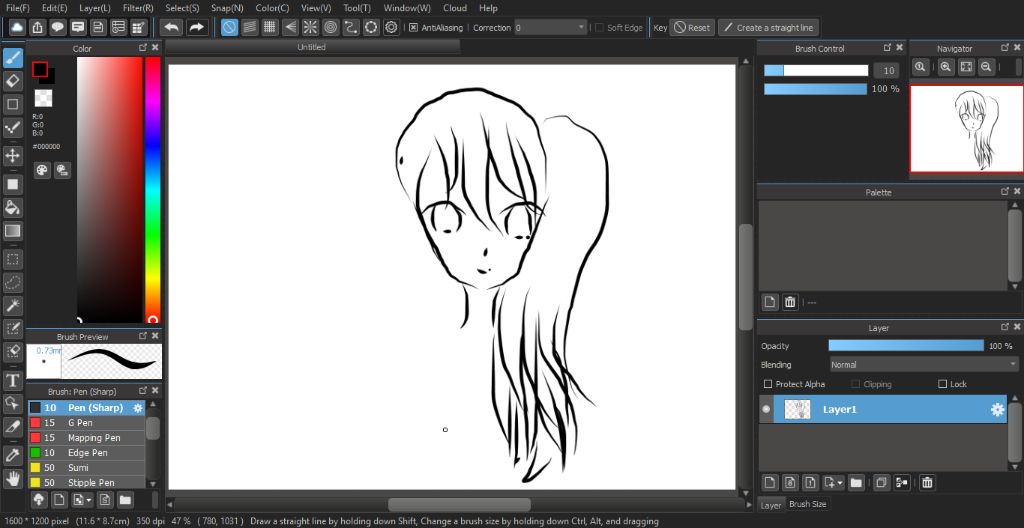This screenshot has height=528, width=1024.
Task: Click the transparent color swatch
Action: click(x=43, y=98)
